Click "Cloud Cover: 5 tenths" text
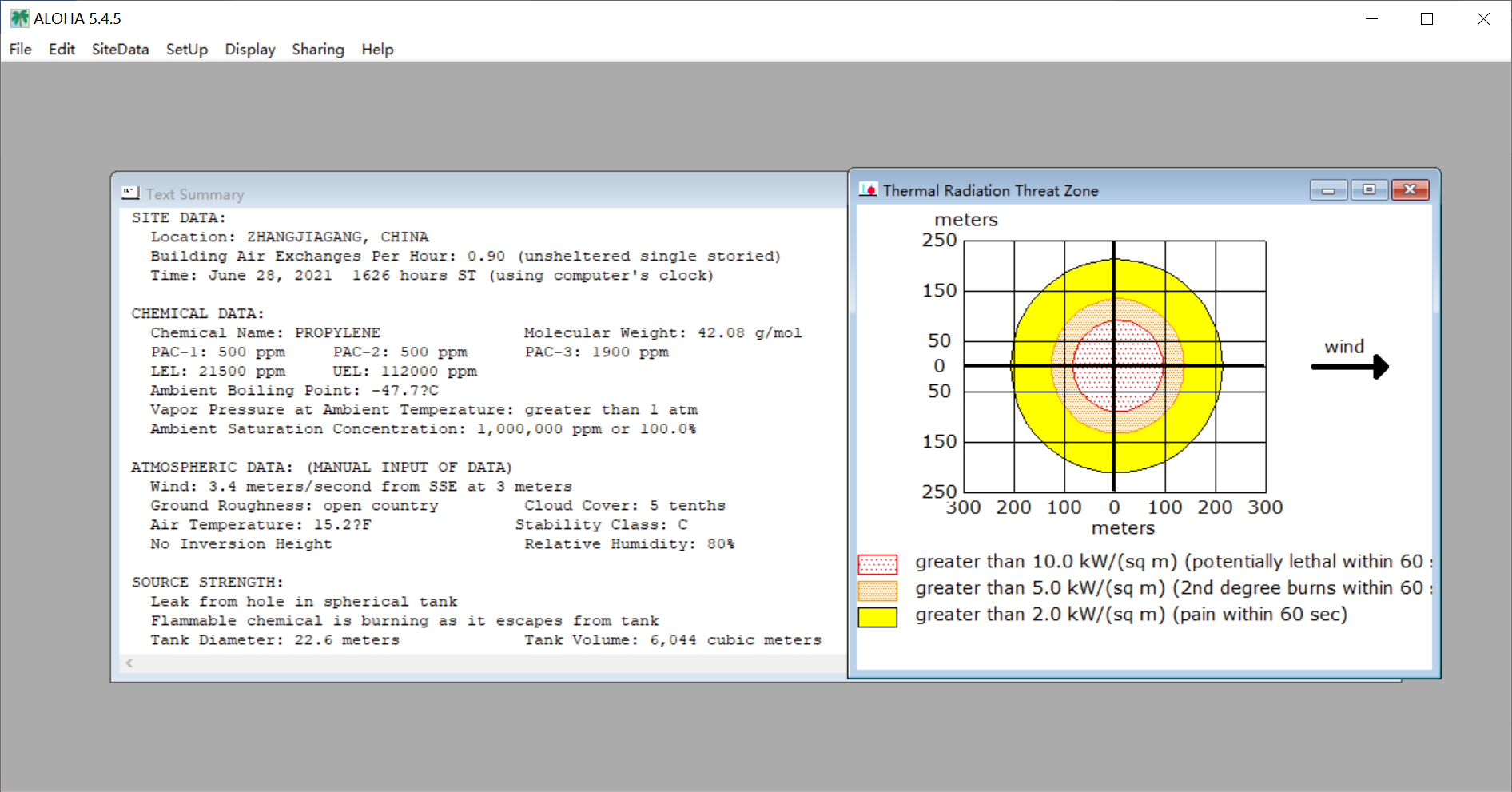 coord(625,505)
